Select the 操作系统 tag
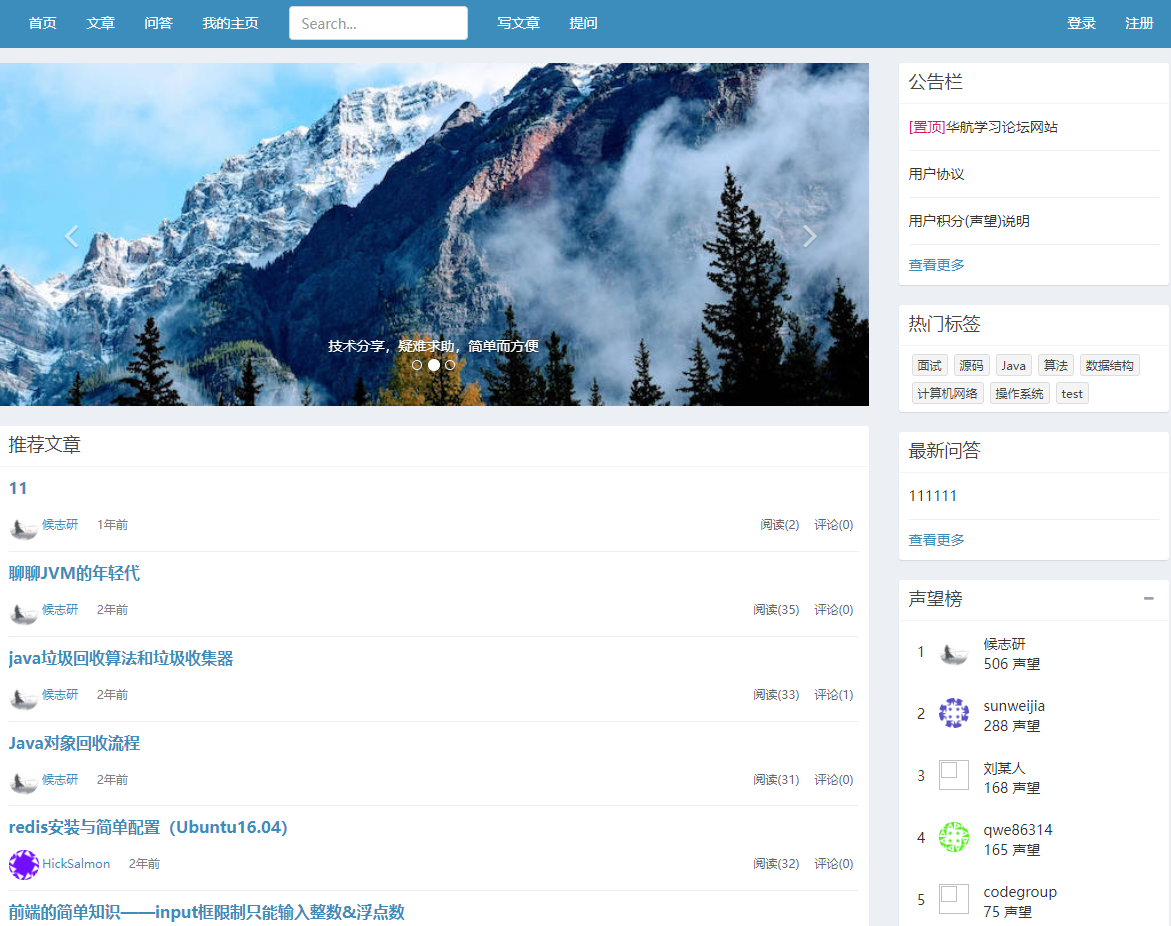 [x=1019, y=394]
